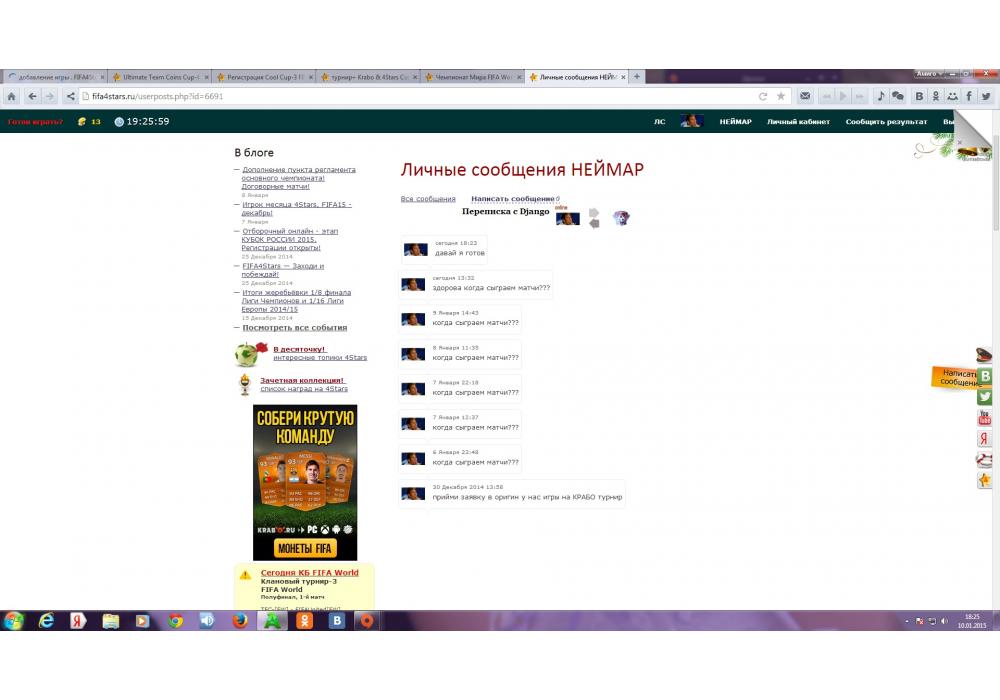Click the browser Home icon
Image resolution: width=1000 pixels, height=700 pixels.
coord(11,97)
